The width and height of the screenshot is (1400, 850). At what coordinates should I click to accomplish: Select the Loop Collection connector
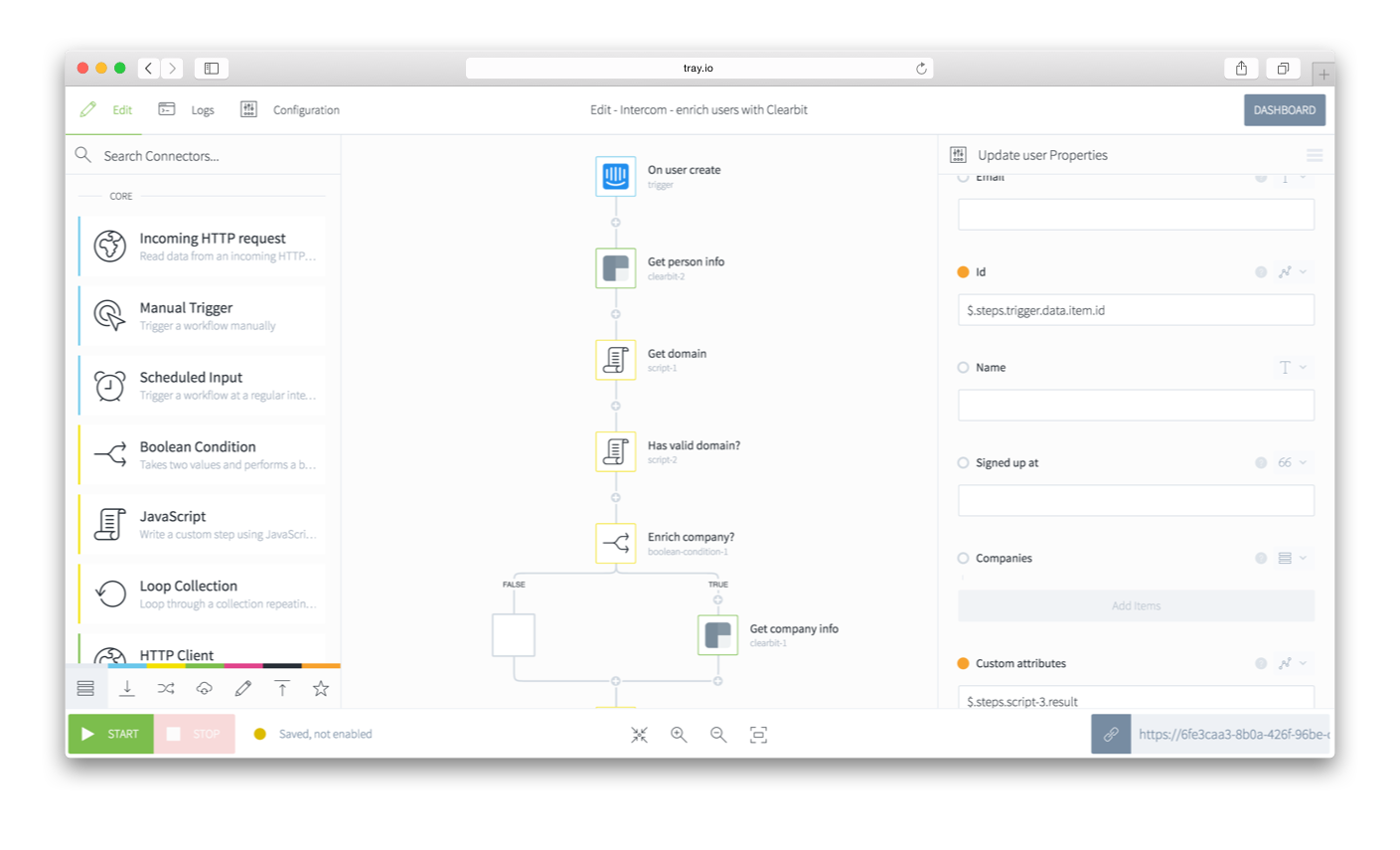(x=203, y=594)
